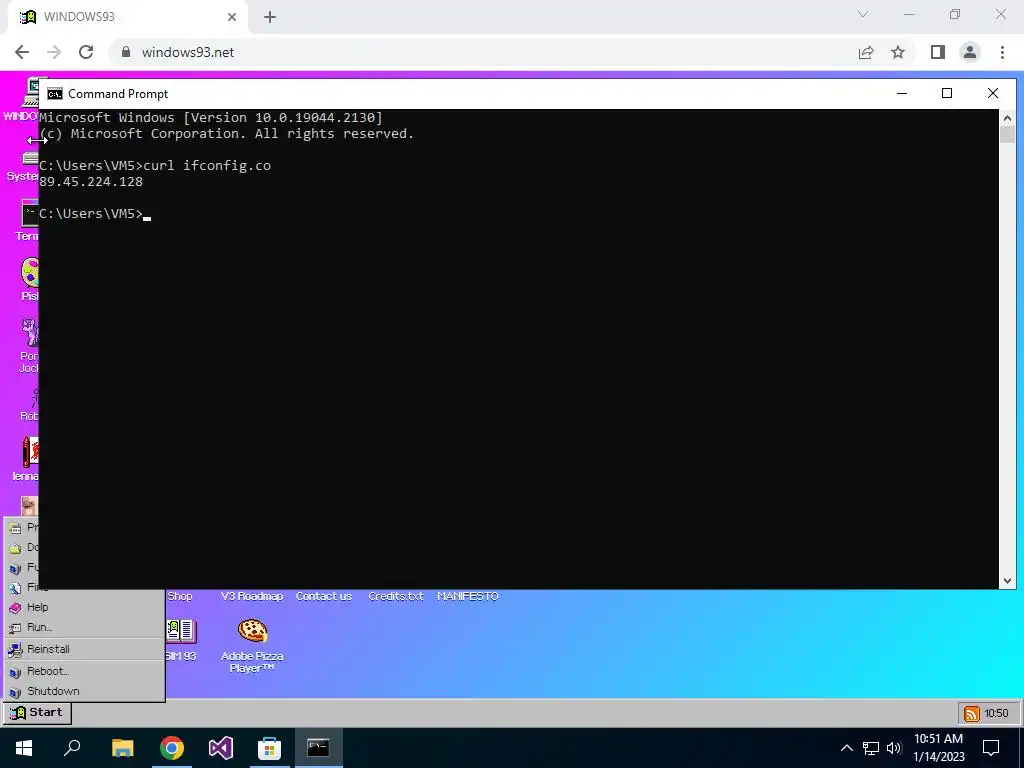This screenshot has height=768, width=1024.
Task: Open File Explorer from the taskbar
Action: [x=122, y=748]
